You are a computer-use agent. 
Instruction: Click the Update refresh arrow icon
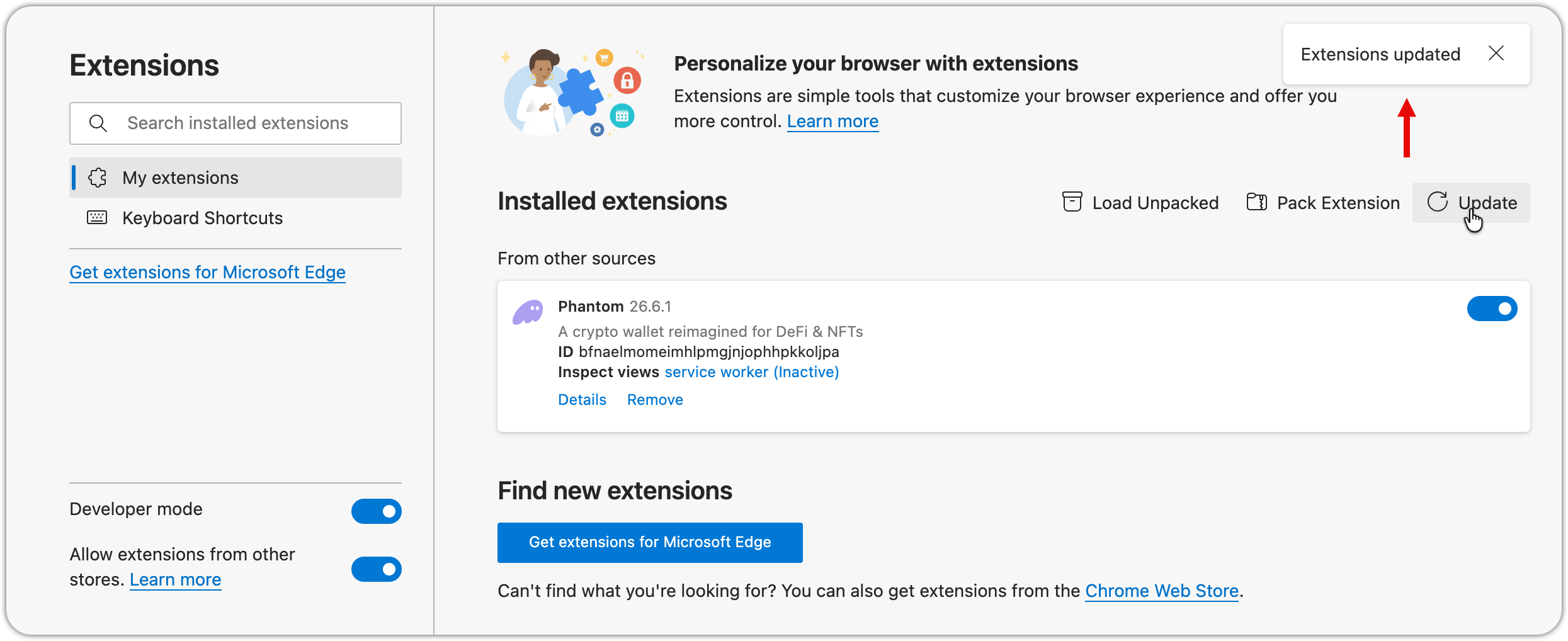point(1437,202)
